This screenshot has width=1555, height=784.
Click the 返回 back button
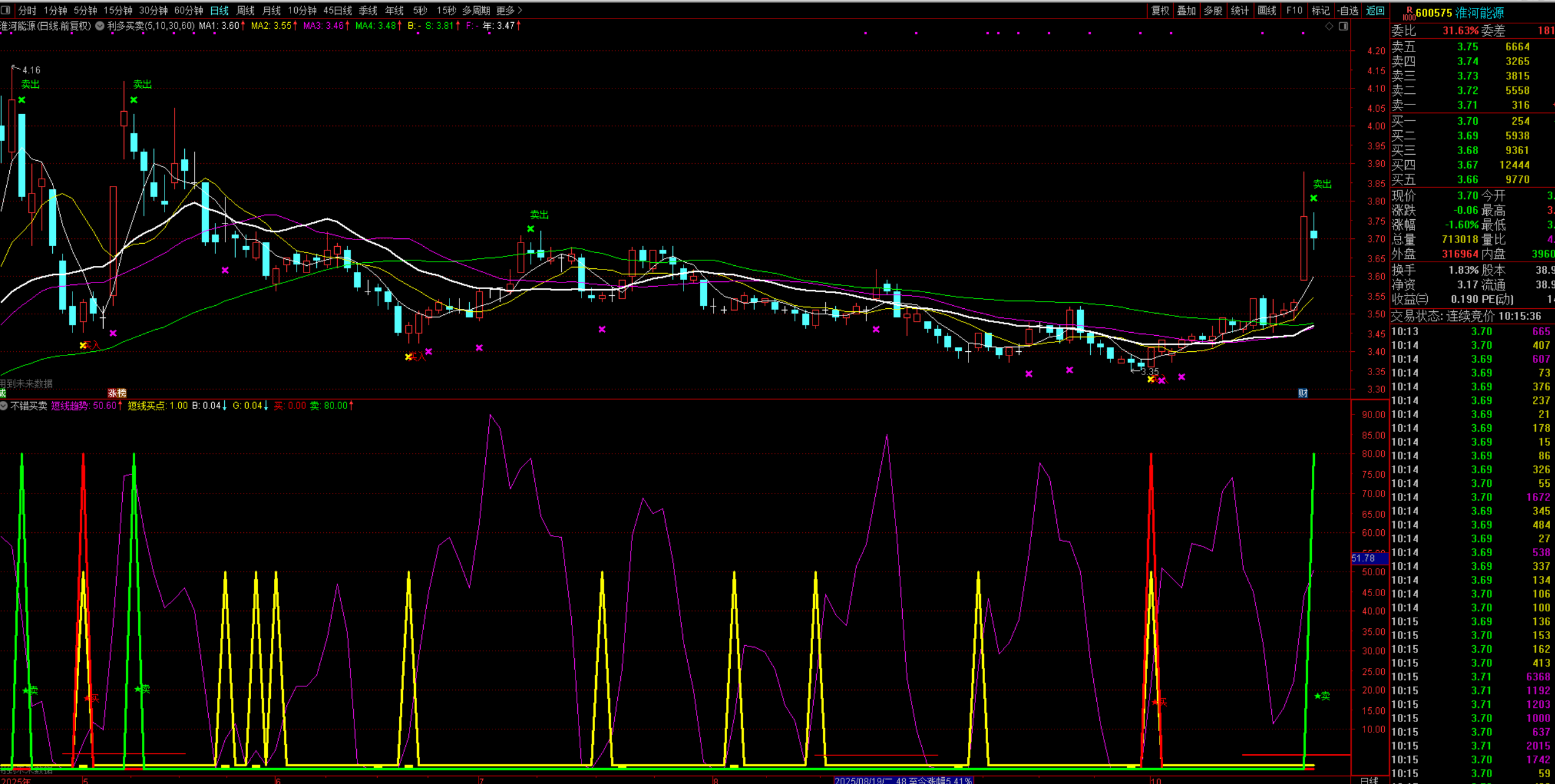tap(1374, 10)
